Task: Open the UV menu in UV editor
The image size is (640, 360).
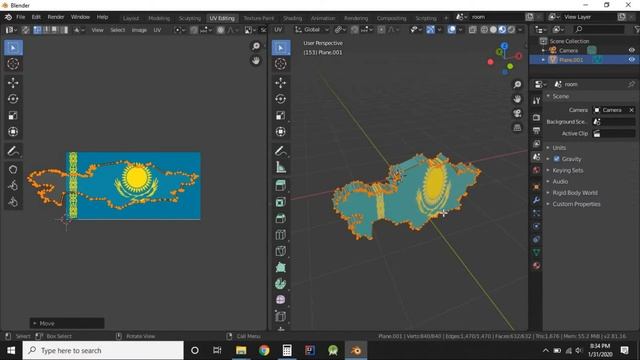Action: click(157, 30)
